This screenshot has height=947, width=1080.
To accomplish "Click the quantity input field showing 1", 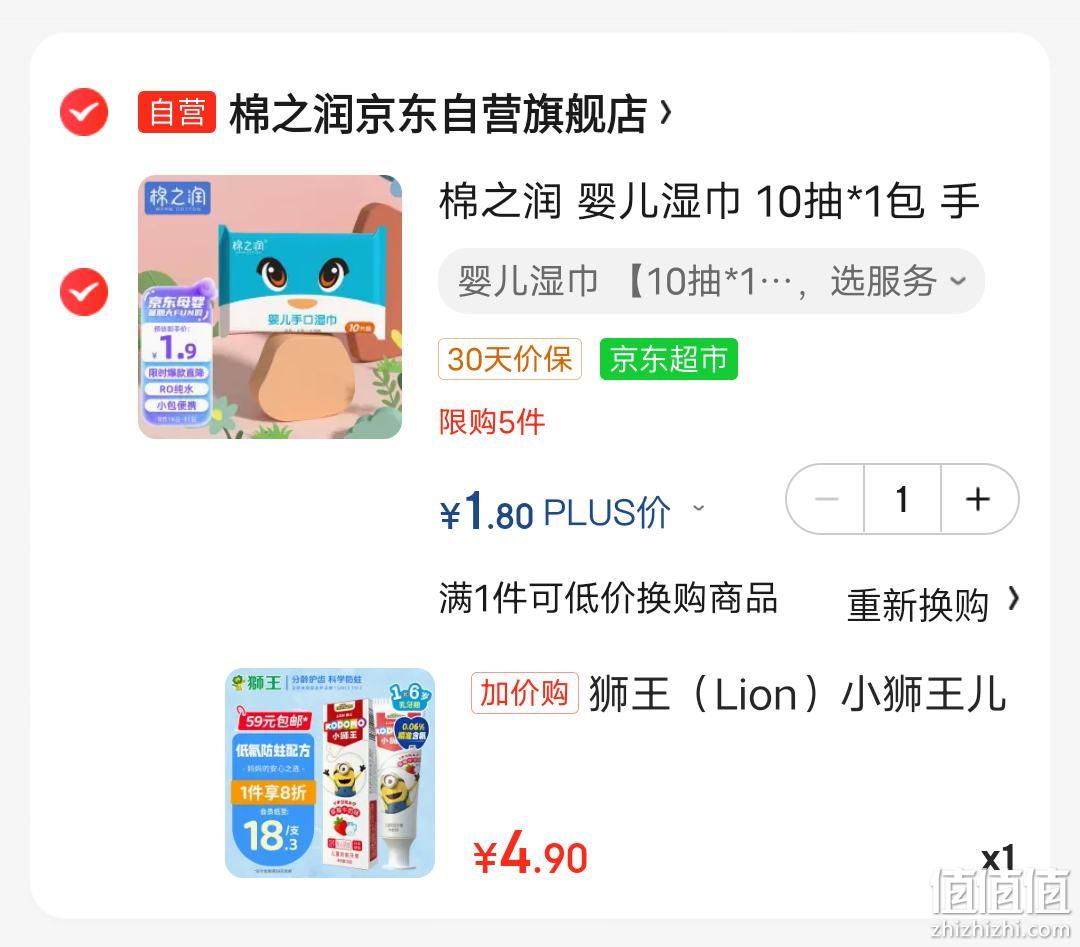I will (x=902, y=499).
